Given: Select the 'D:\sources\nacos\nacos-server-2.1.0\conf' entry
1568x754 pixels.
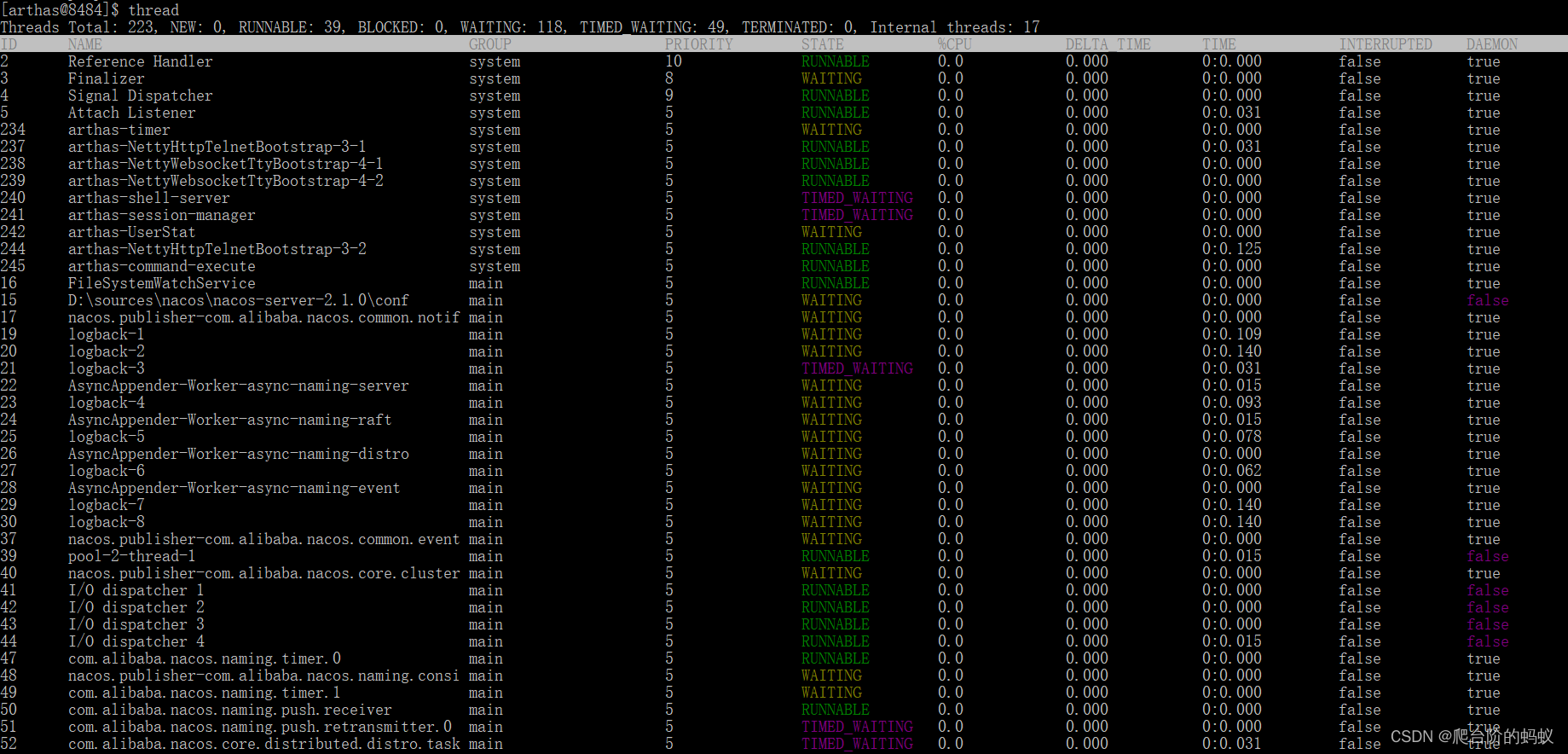Looking at the screenshot, I should pyautogui.click(x=239, y=300).
